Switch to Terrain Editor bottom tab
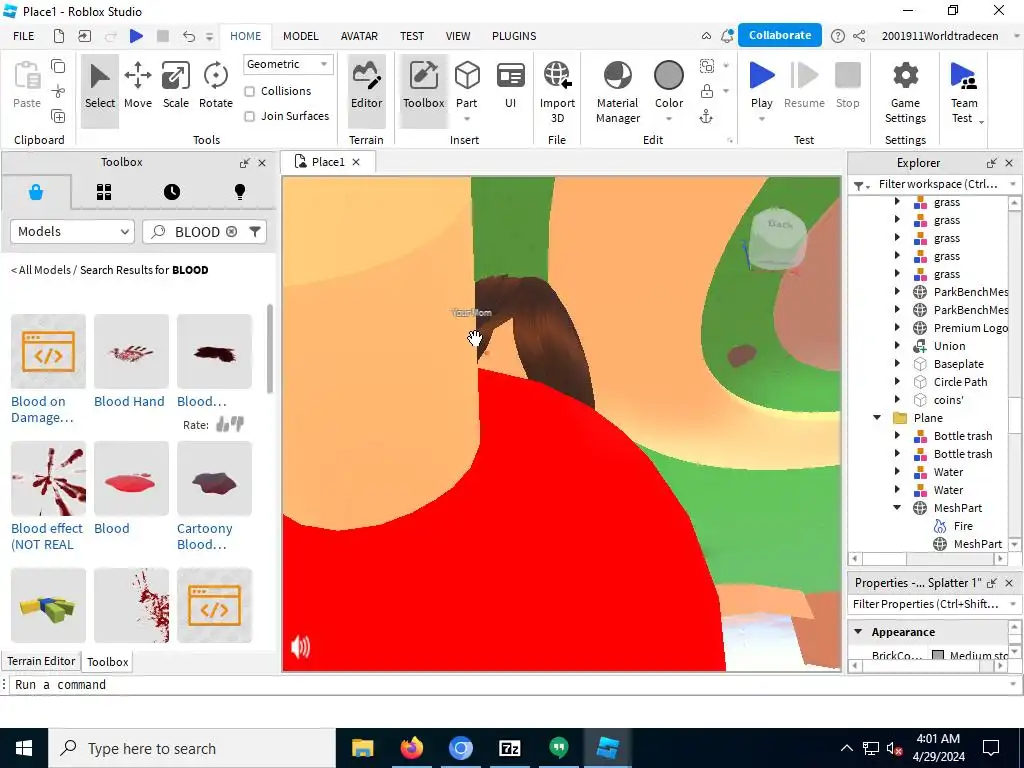Screen dimensions: 1024x768 point(41,661)
